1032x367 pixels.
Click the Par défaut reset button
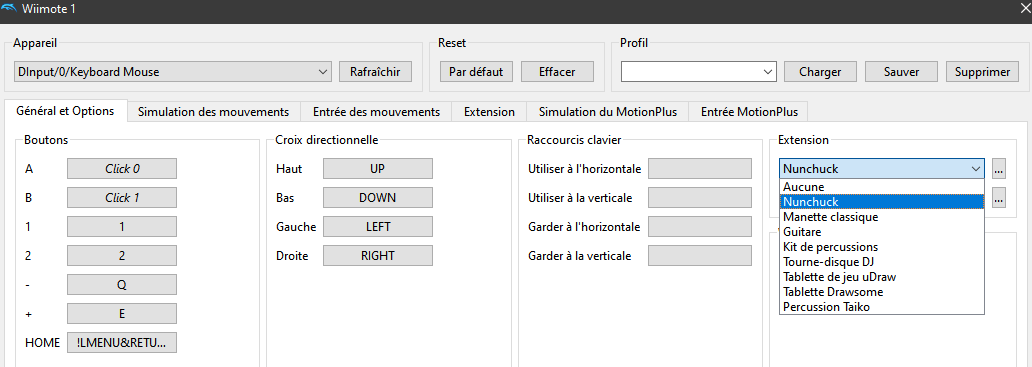[x=476, y=72]
